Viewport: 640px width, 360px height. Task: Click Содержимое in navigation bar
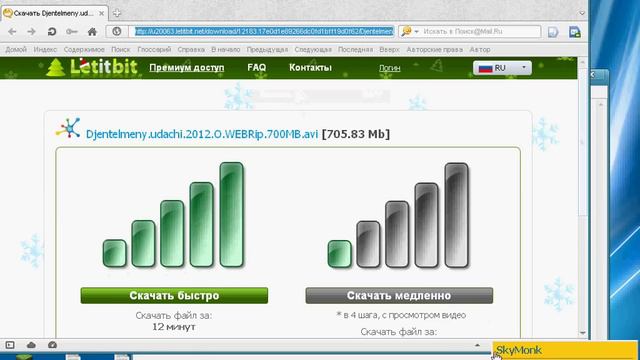84,49
